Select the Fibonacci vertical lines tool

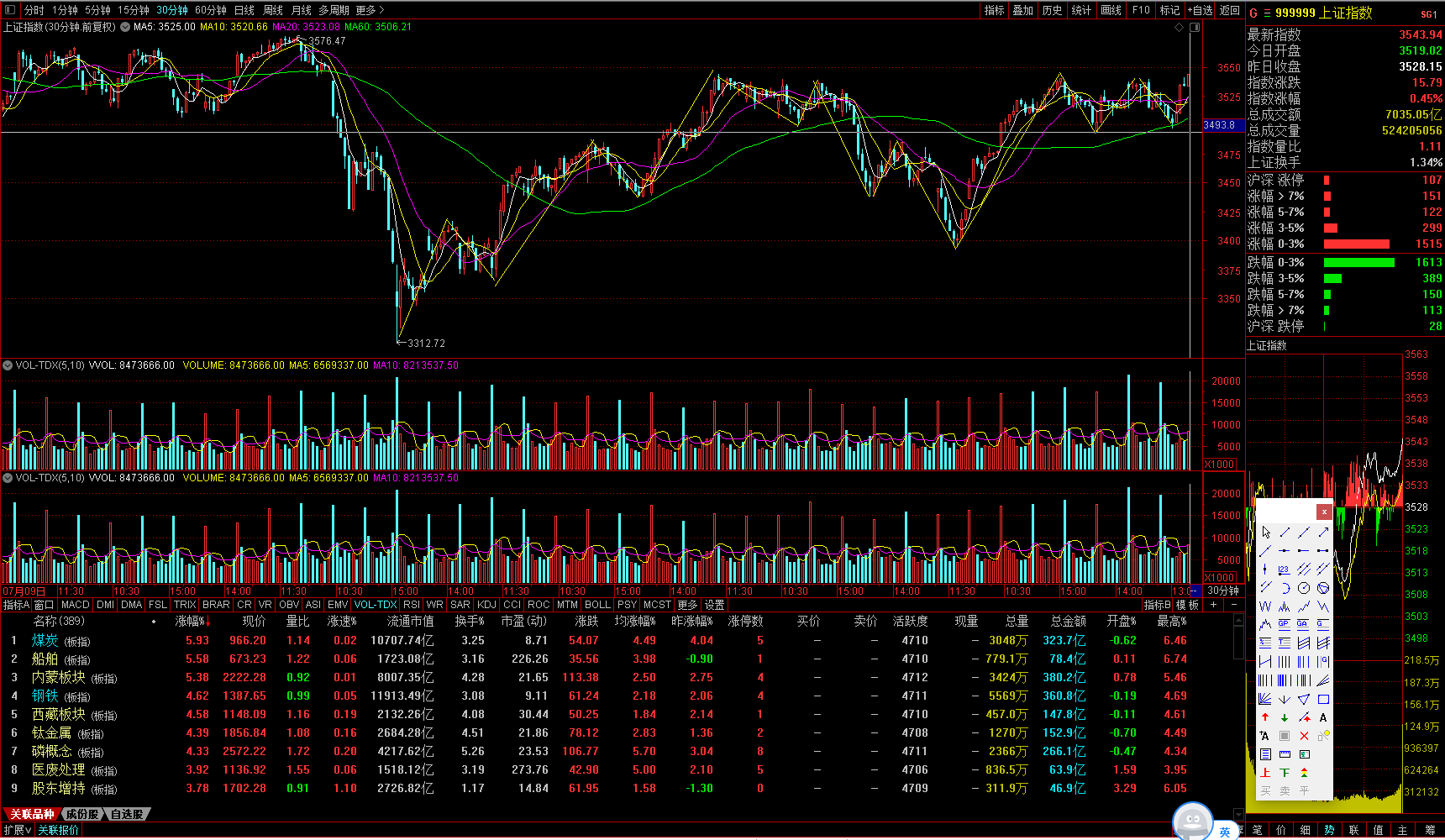pyautogui.click(x=1304, y=661)
